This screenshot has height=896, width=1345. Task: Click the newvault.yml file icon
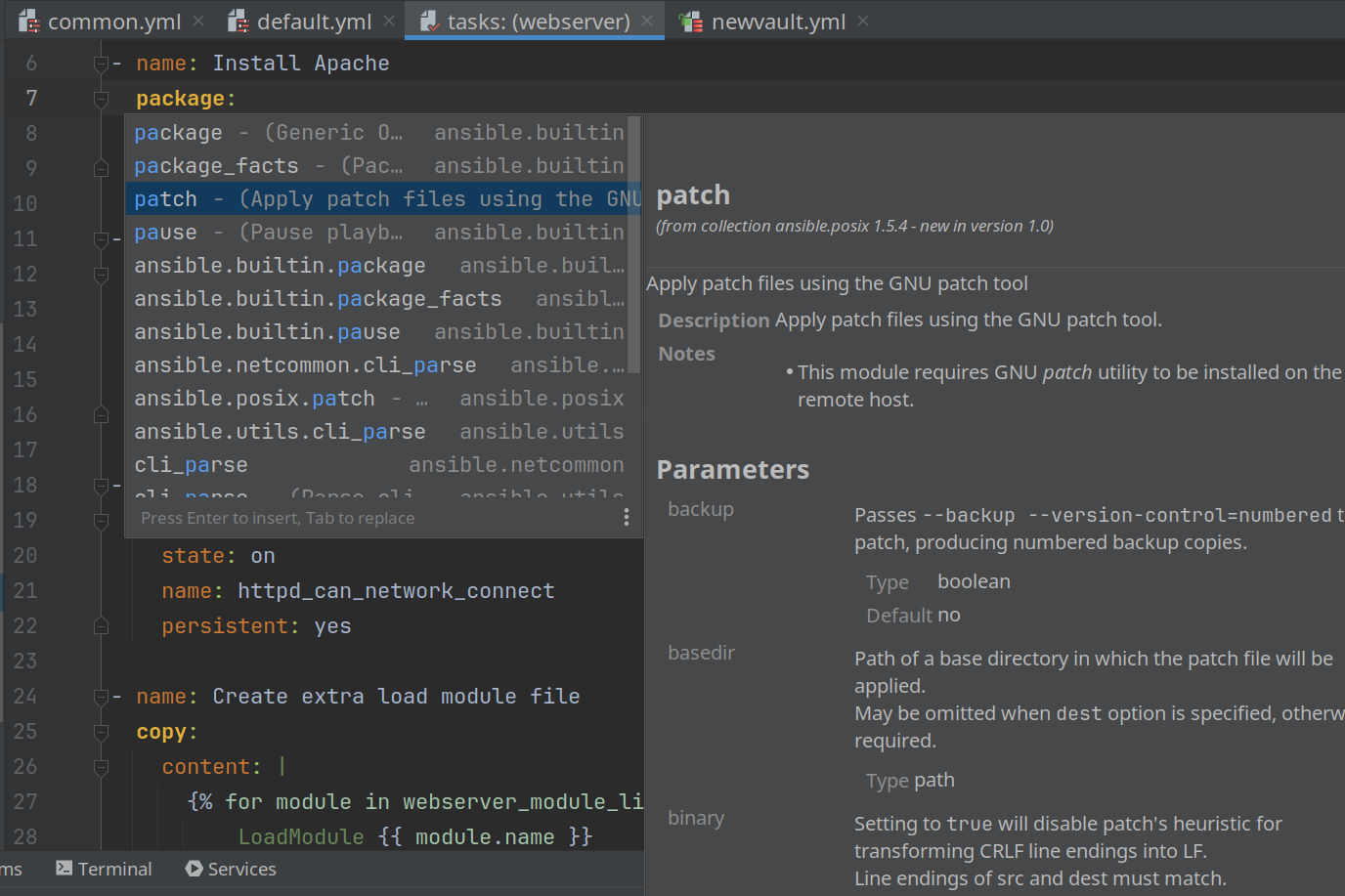click(691, 21)
